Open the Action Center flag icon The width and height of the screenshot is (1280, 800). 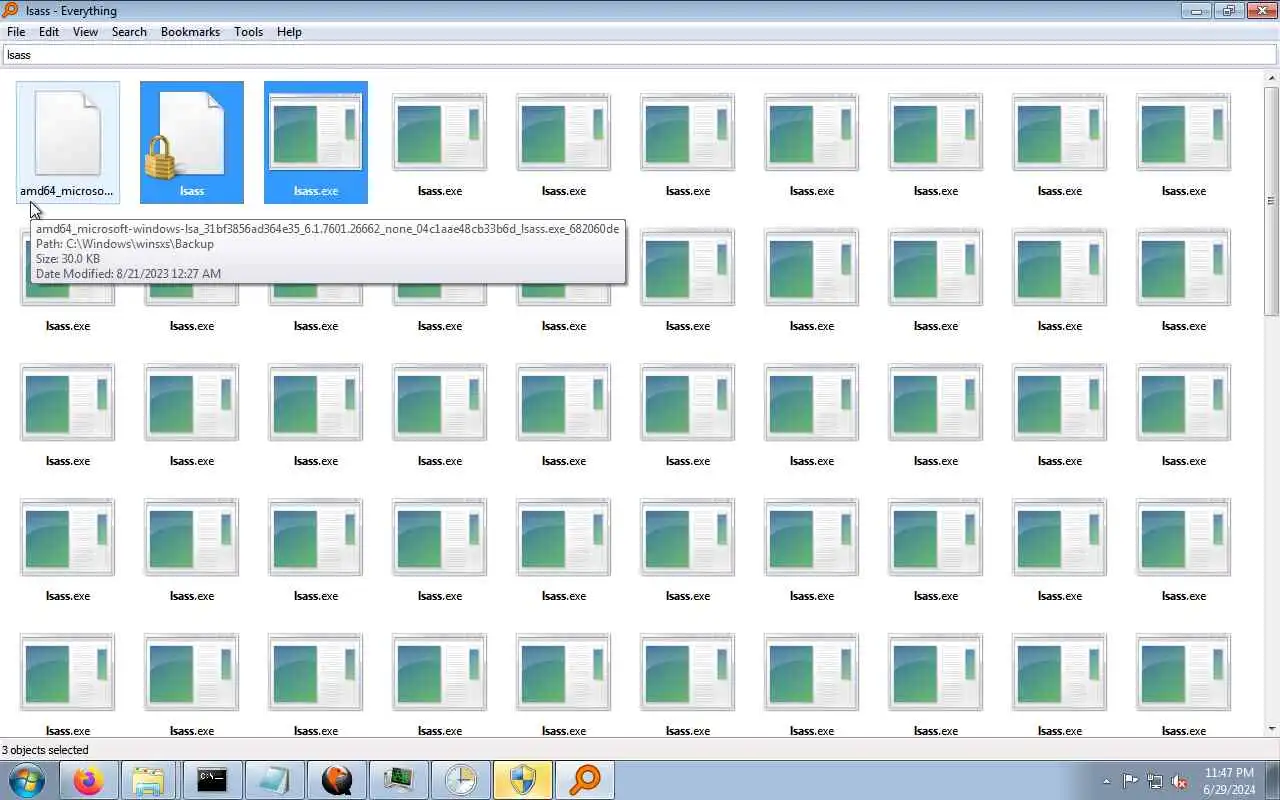pyautogui.click(x=1130, y=781)
